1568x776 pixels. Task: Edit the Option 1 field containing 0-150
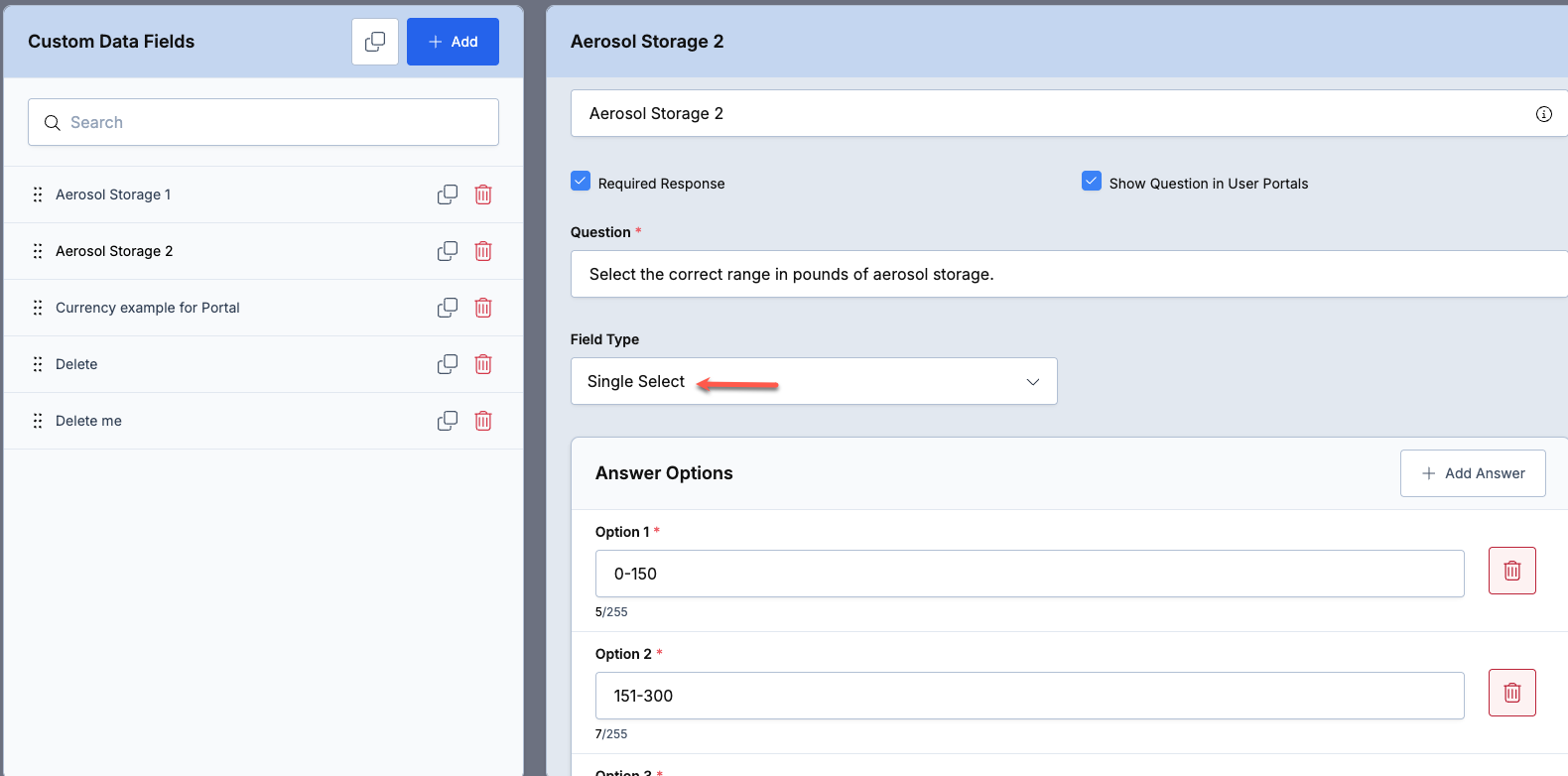(x=1029, y=574)
